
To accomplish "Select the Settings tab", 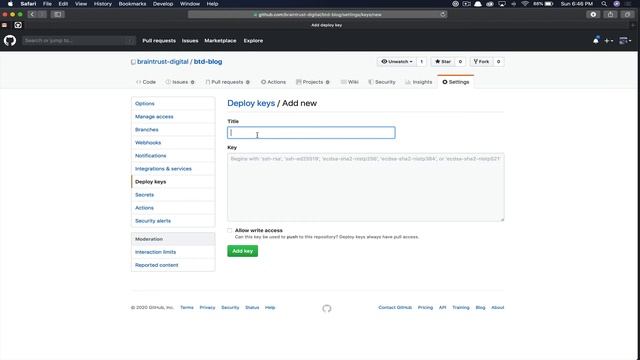I will (x=456, y=82).
